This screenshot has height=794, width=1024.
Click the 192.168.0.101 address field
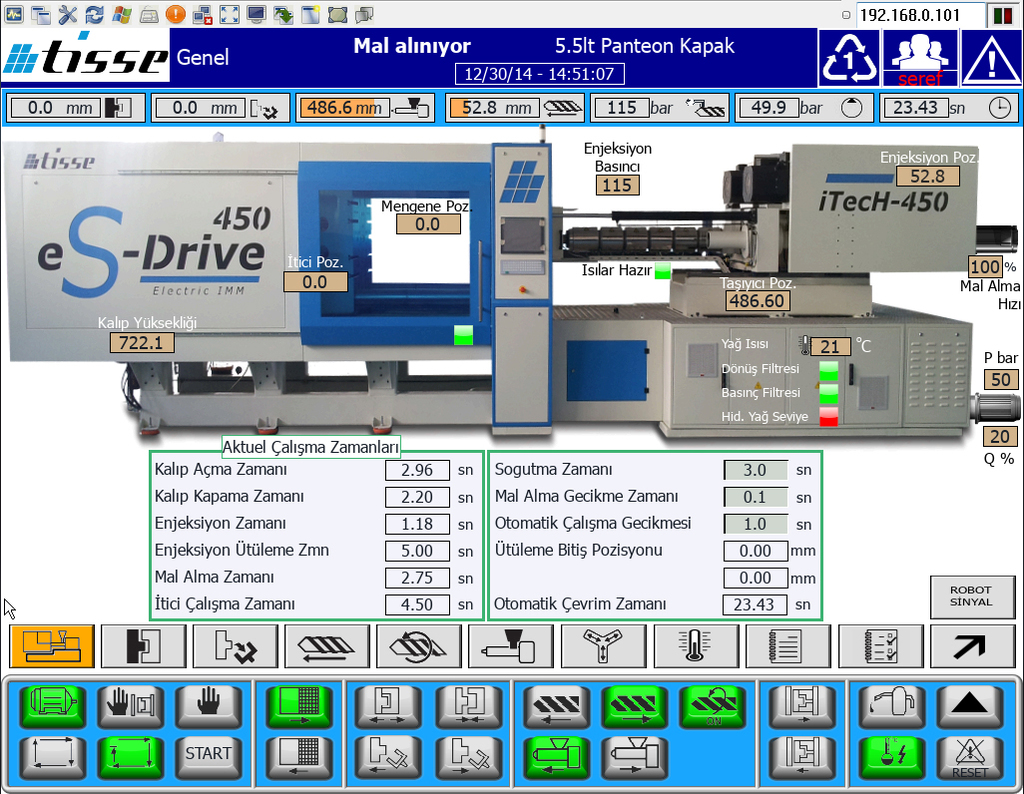(920, 14)
